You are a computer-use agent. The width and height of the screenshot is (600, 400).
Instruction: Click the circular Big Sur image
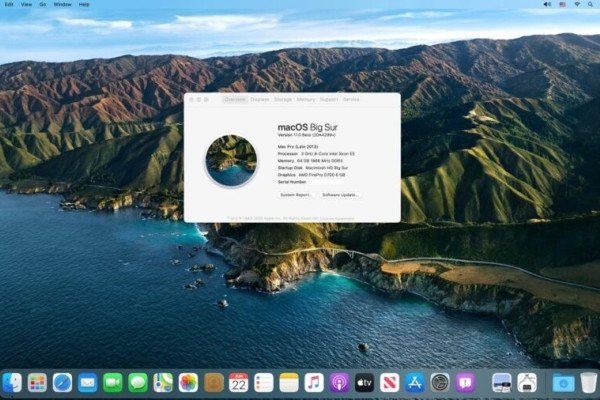click(x=231, y=161)
